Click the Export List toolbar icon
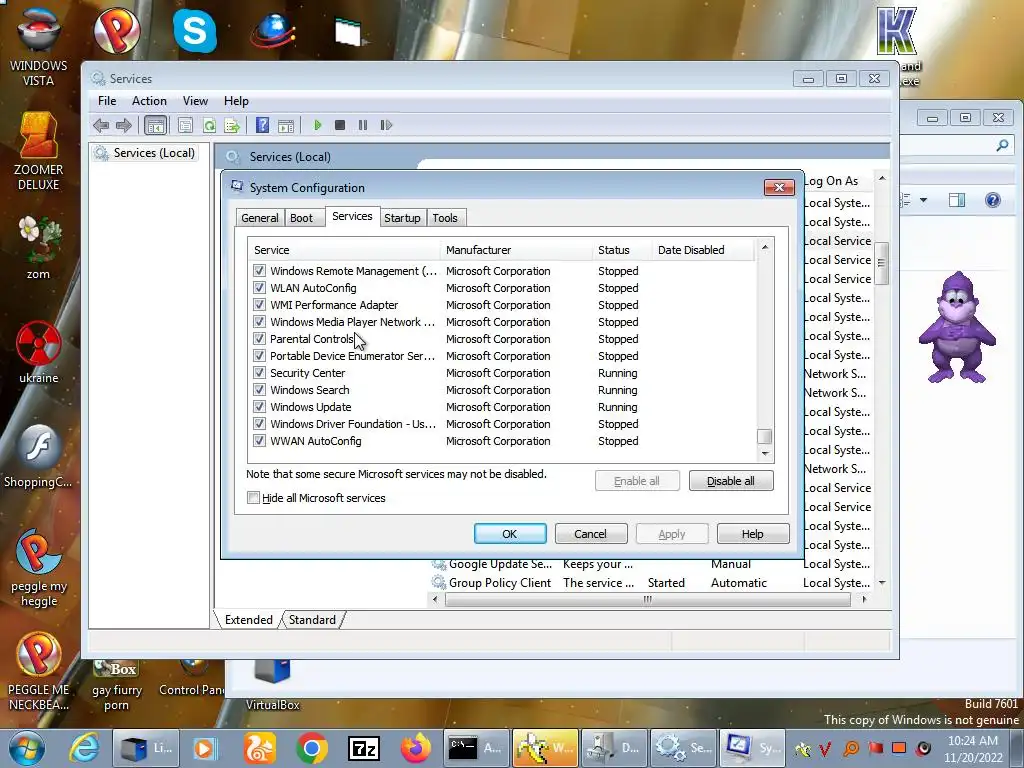 pyautogui.click(x=232, y=125)
